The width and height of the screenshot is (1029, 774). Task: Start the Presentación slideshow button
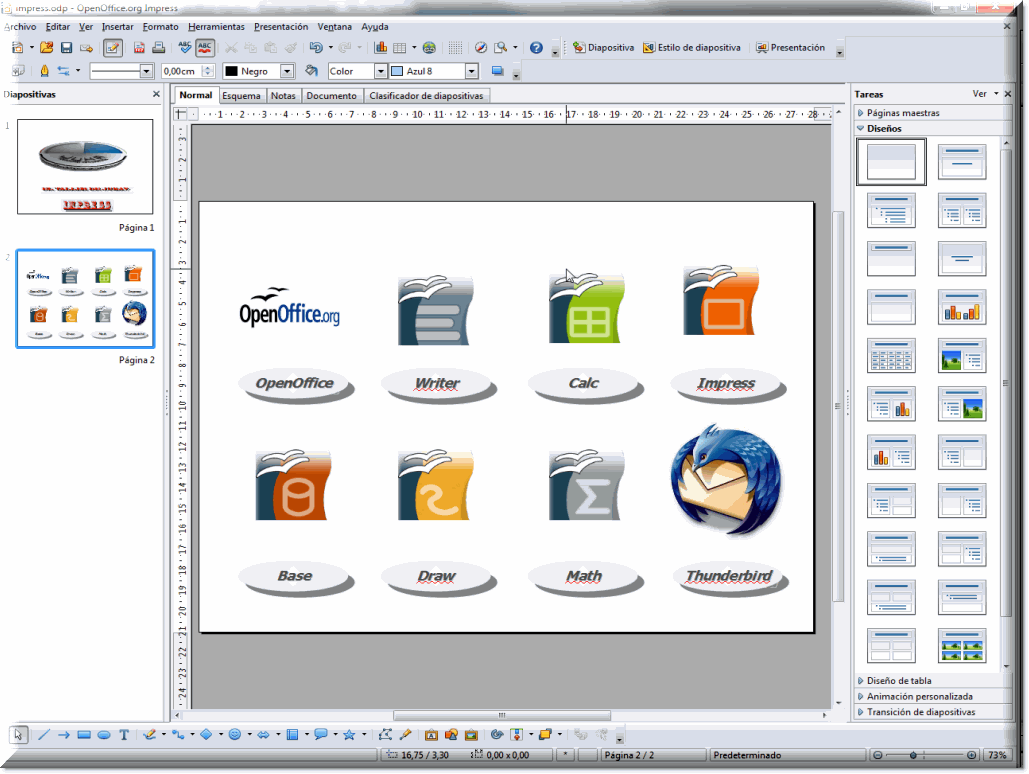point(790,48)
